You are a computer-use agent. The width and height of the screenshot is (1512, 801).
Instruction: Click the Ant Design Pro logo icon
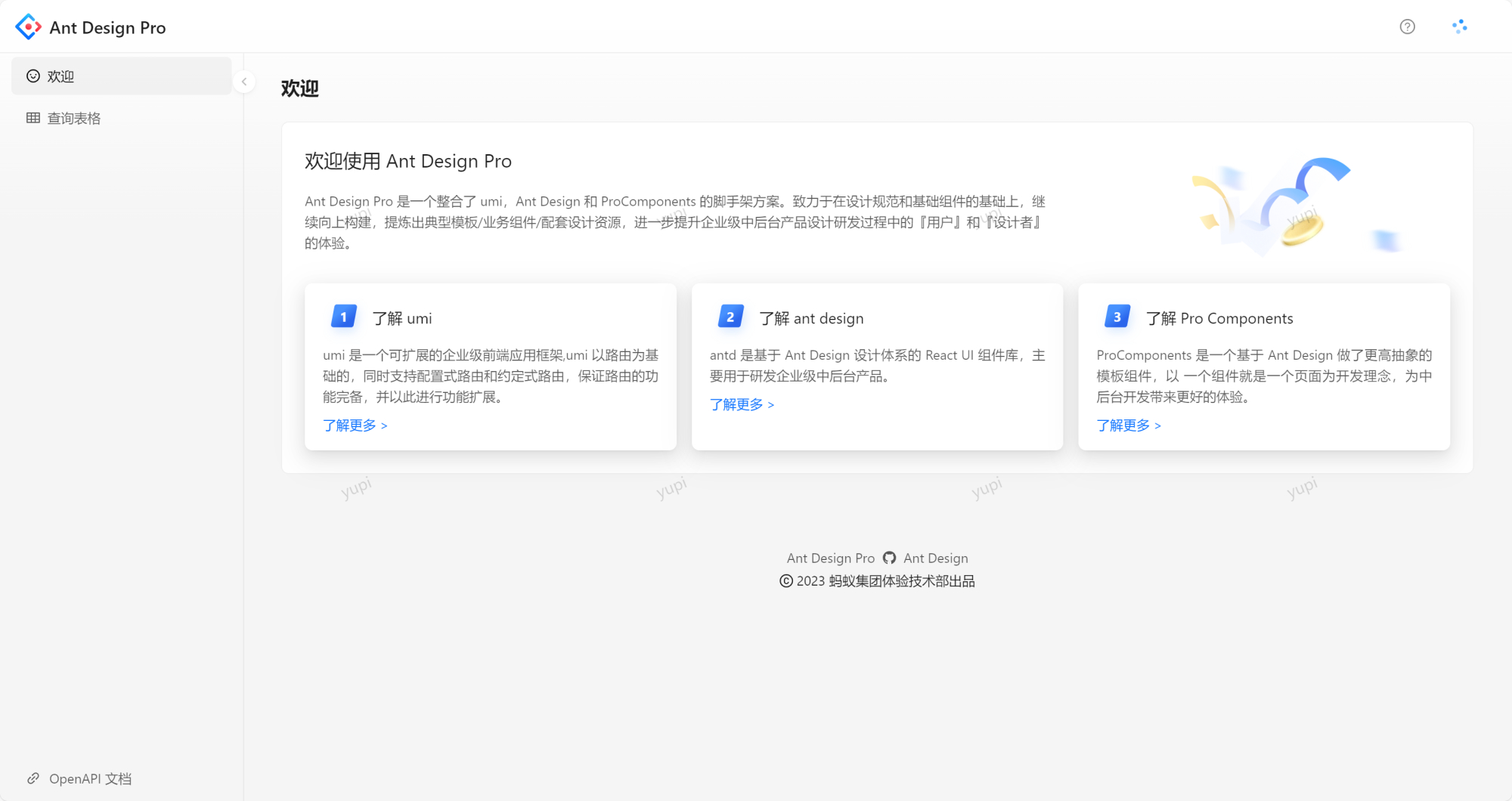pyautogui.click(x=28, y=27)
